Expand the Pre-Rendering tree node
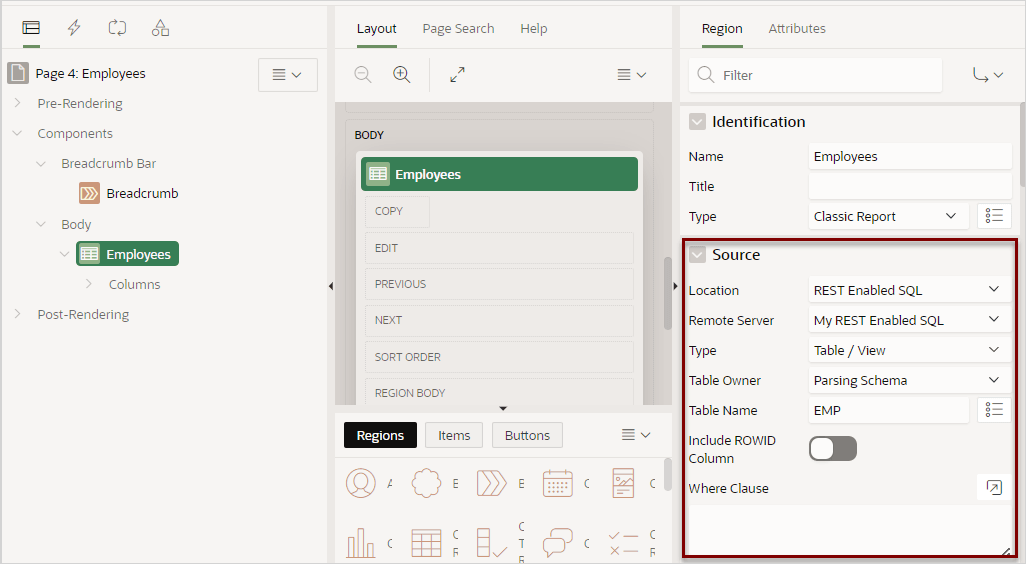The height and width of the screenshot is (564, 1026). [17, 103]
